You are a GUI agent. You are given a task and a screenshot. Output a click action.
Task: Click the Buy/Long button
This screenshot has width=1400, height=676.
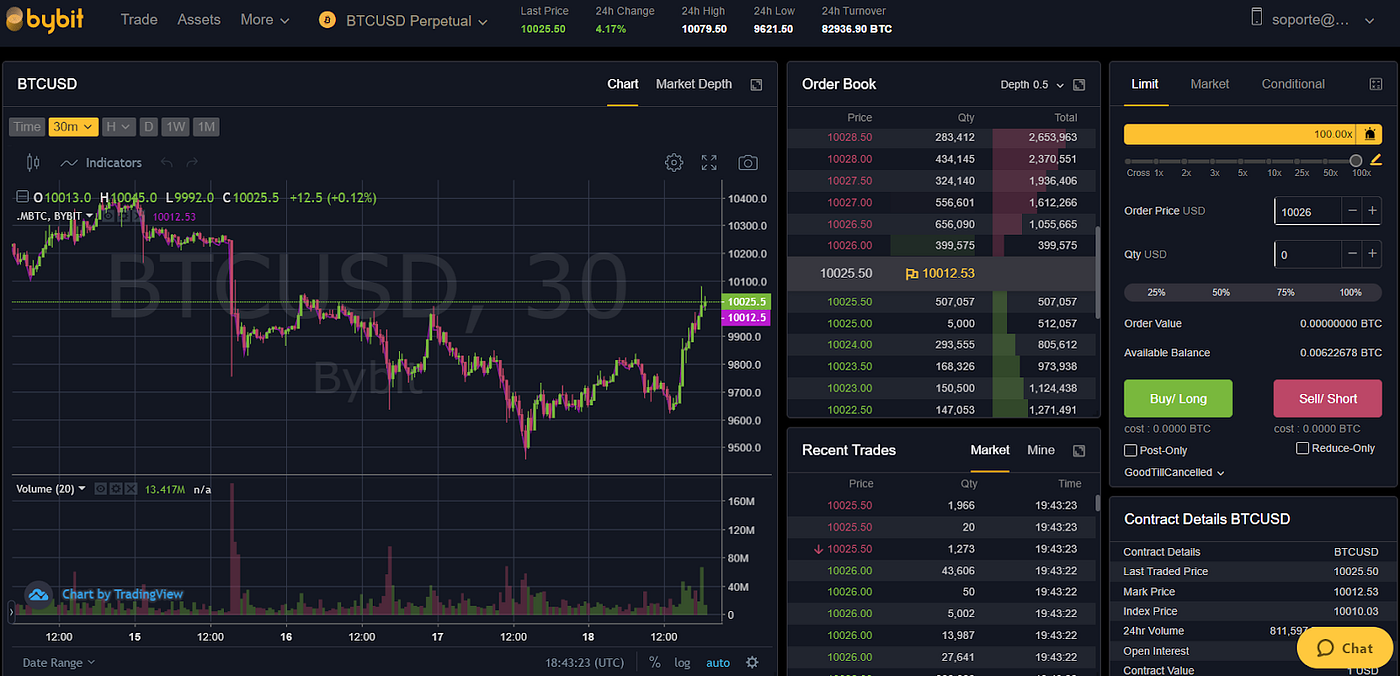click(x=1177, y=398)
